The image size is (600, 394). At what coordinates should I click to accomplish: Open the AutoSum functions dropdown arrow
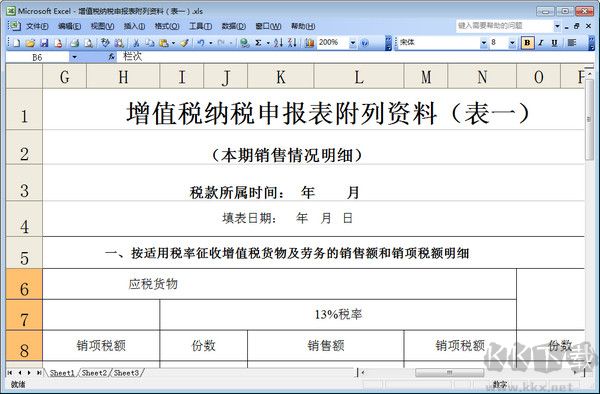pos(268,43)
